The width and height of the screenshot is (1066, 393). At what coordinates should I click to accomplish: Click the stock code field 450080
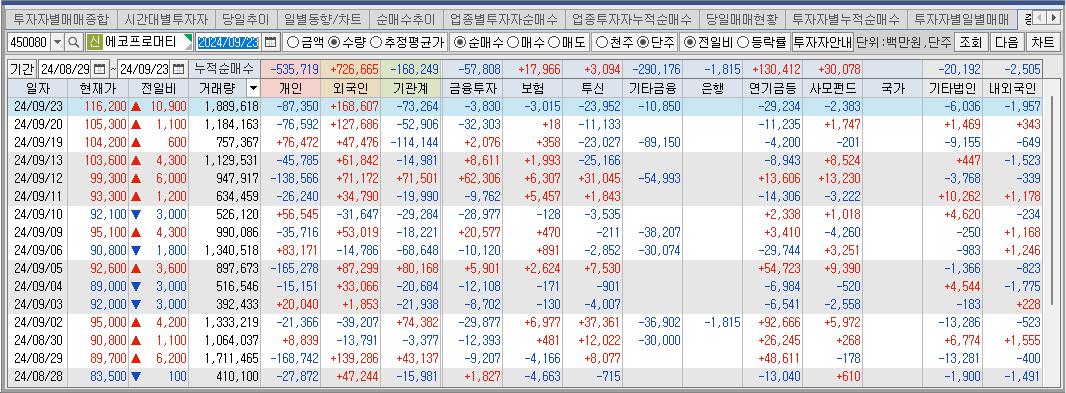[x=29, y=42]
